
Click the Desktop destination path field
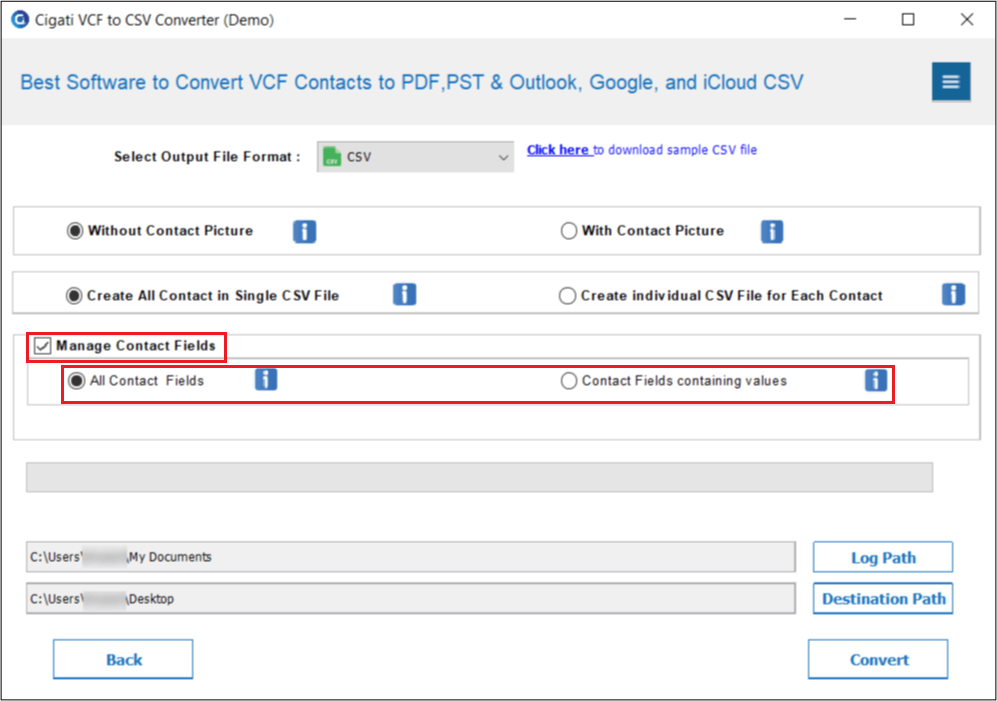coord(411,599)
